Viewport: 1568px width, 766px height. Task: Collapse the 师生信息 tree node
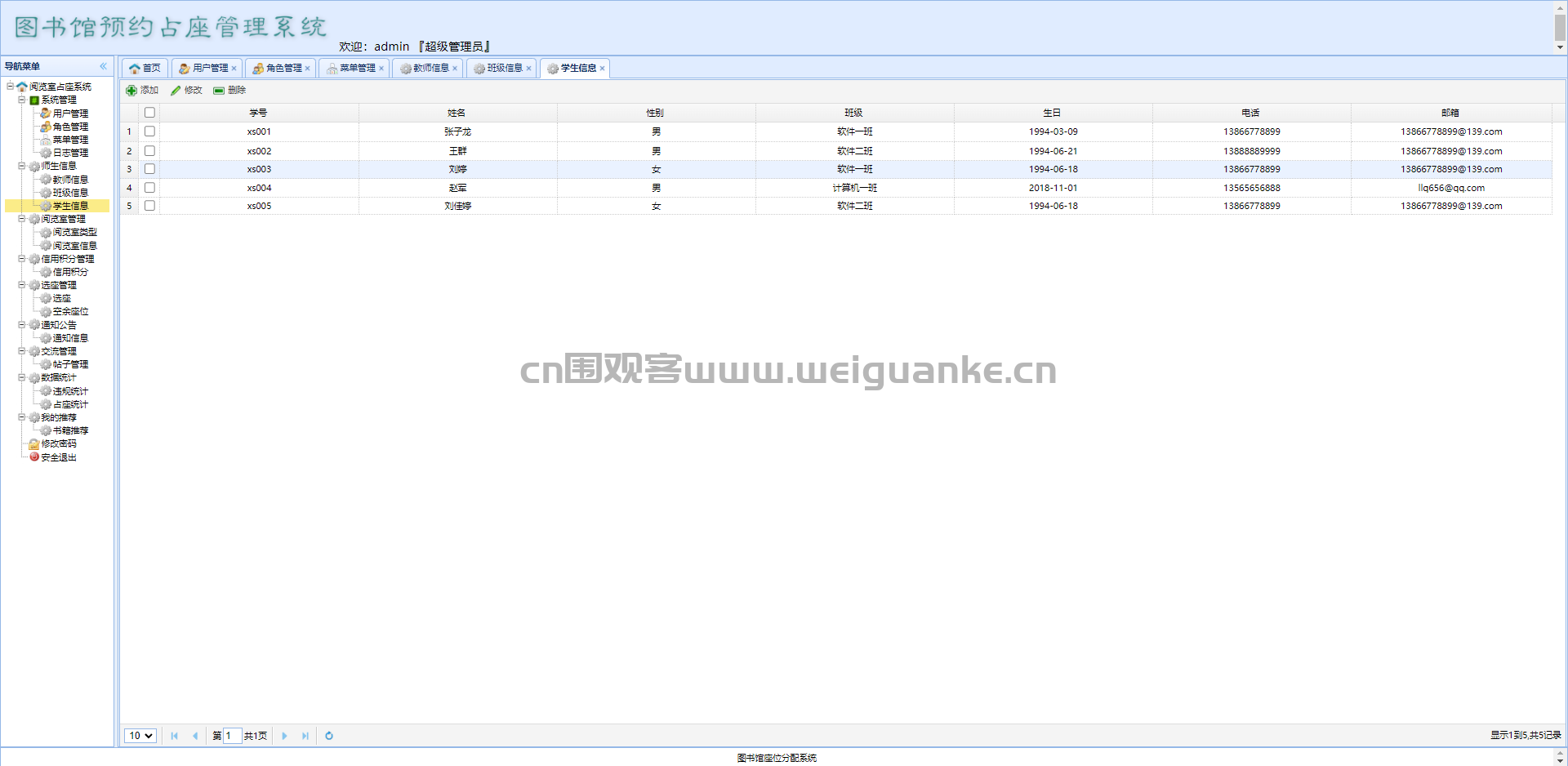pyautogui.click(x=22, y=166)
